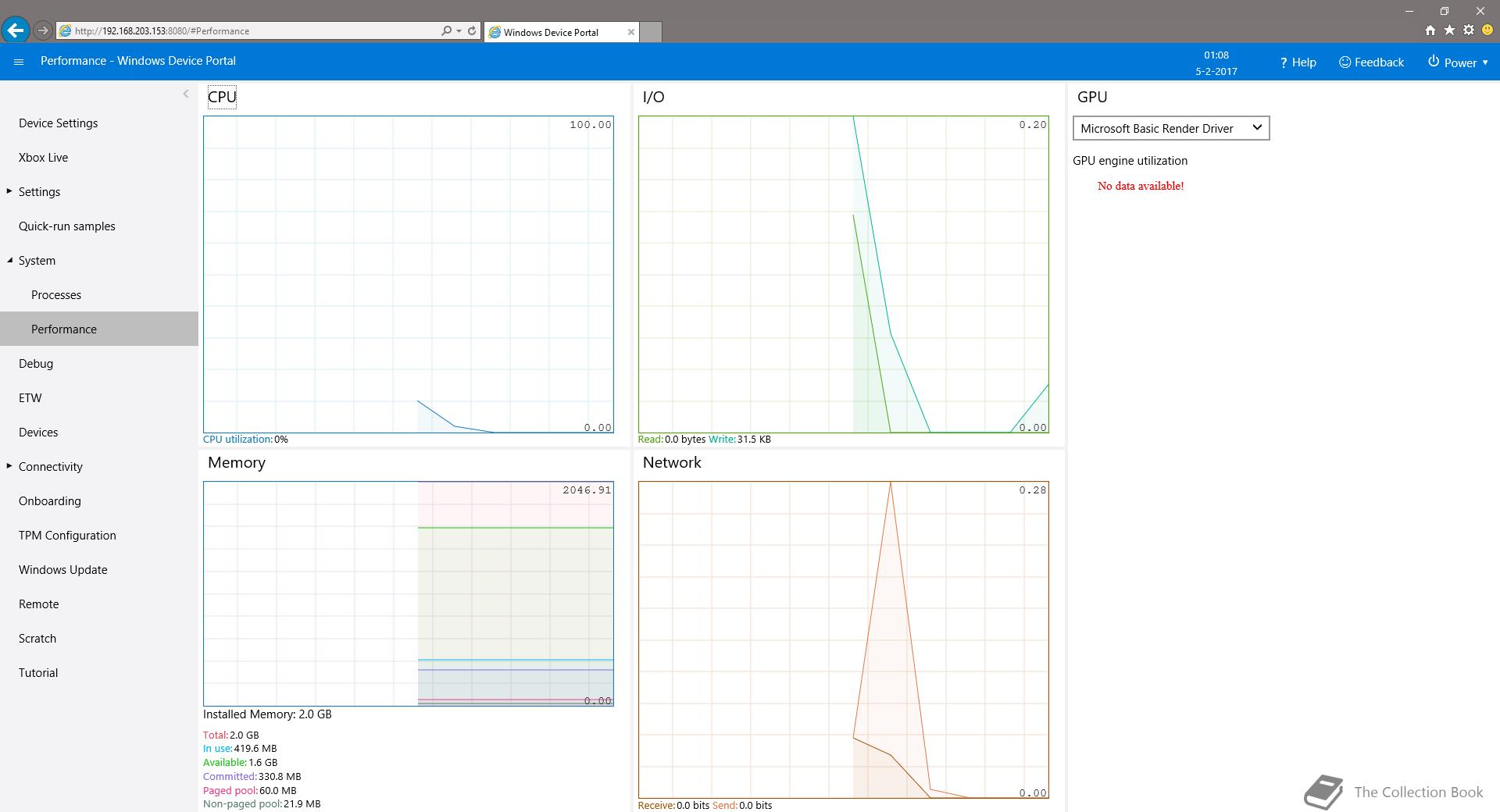
Task: Expand the Settings tree node
Action: 9,191
